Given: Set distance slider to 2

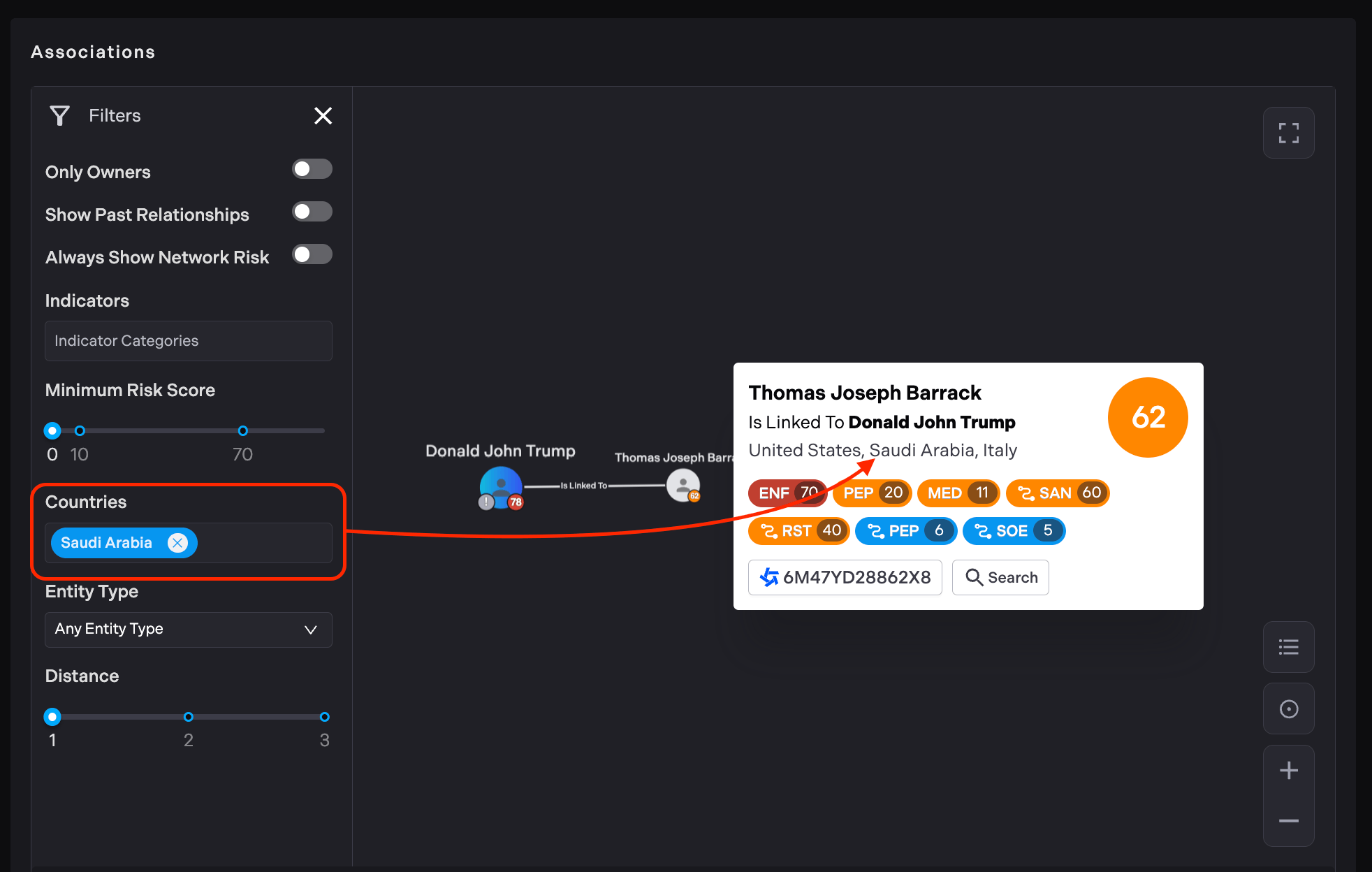Looking at the screenshot, I should 188,717.
